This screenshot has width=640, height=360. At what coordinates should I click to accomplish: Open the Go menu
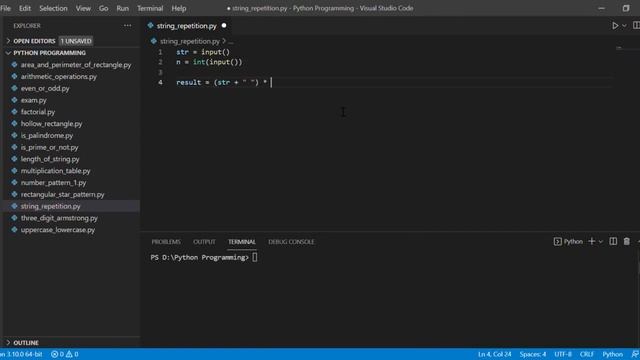click(x=104, y=8)
